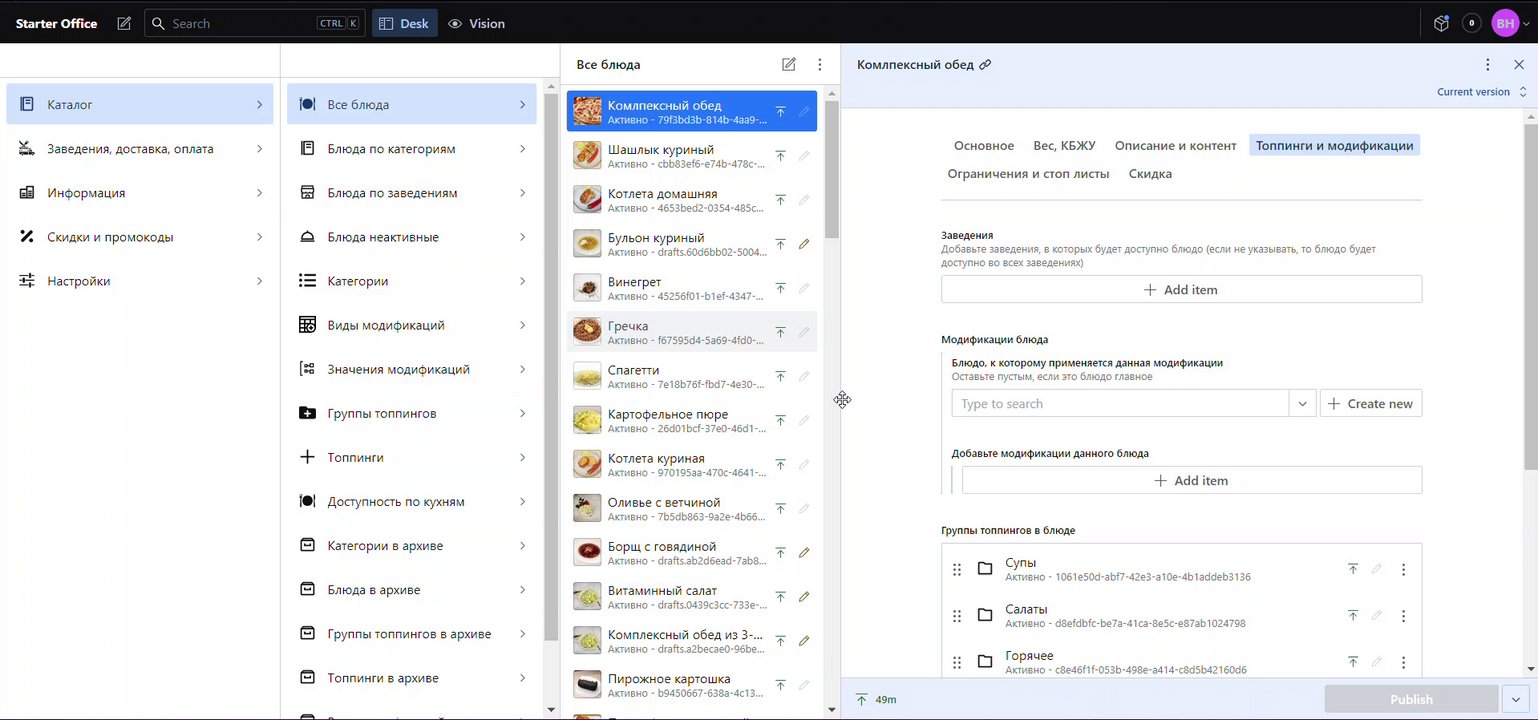Open Топпинги в архиве in the menu
The height and width of the screenshot is (720, 1538).
412,678
